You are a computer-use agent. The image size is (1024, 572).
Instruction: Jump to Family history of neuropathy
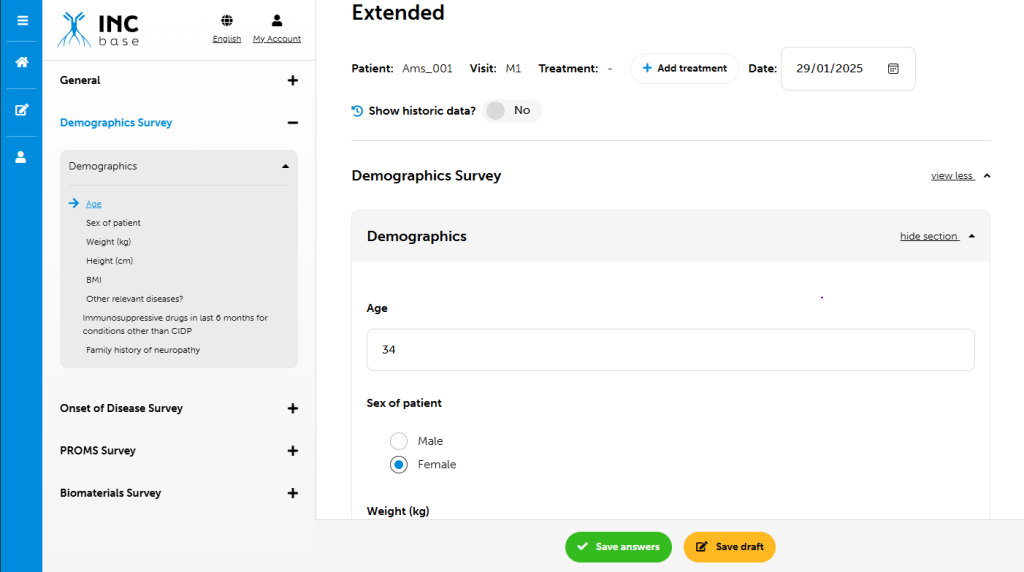point(143,350)
